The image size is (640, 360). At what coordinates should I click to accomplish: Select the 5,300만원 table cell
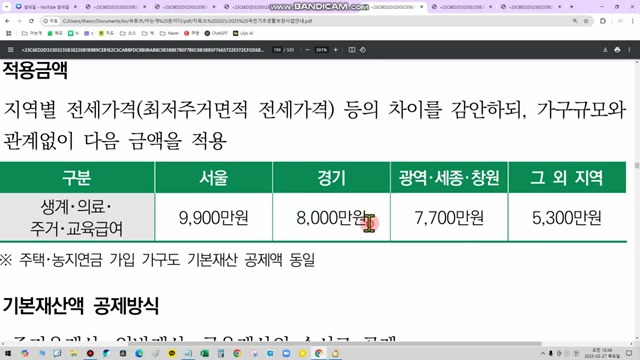[567, 218]
